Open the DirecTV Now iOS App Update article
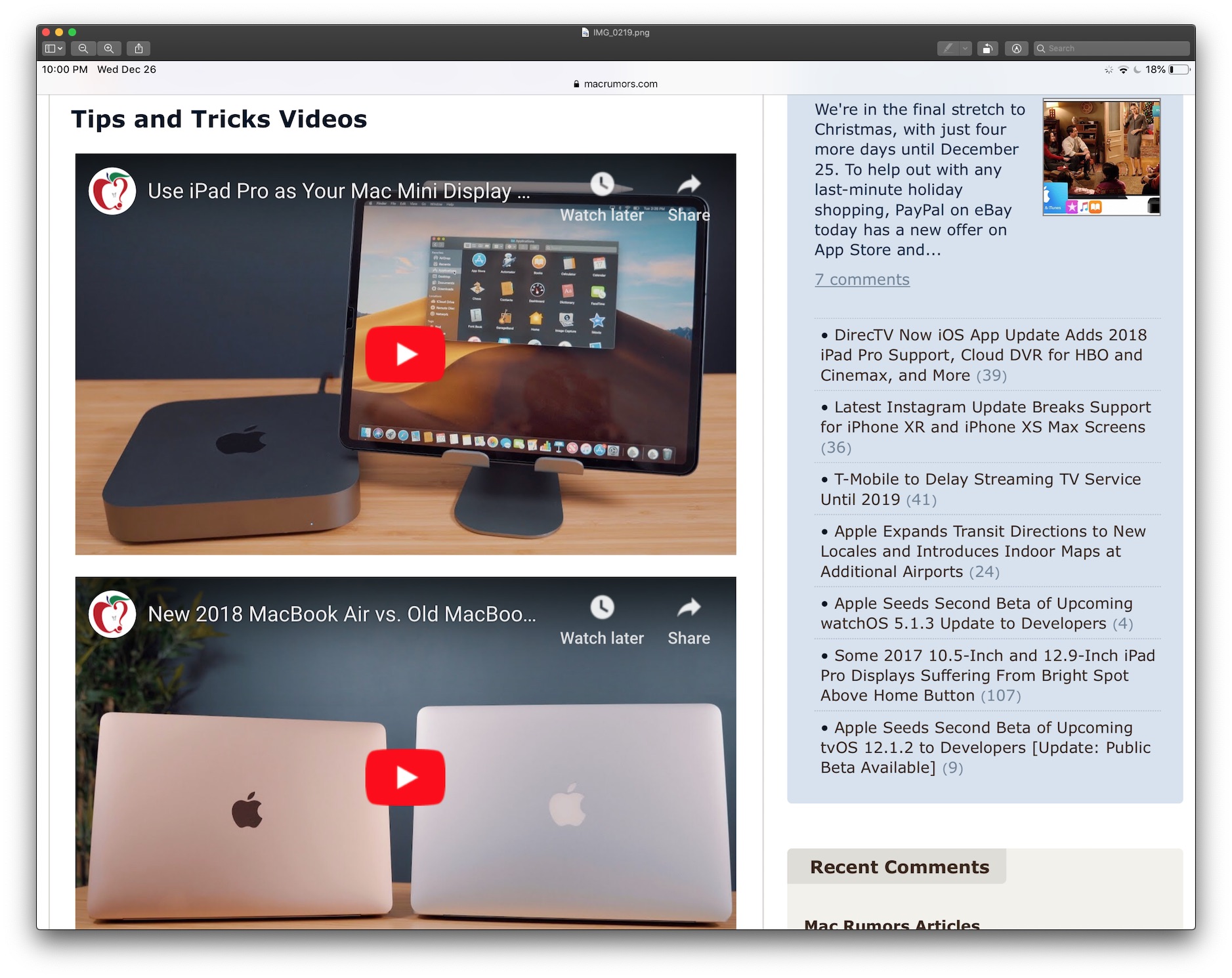The image size is (1232, 978). pos(983,355)
